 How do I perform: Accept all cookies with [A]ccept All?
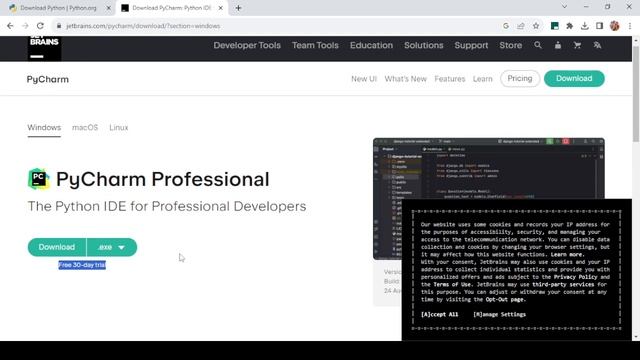[440, 314]
